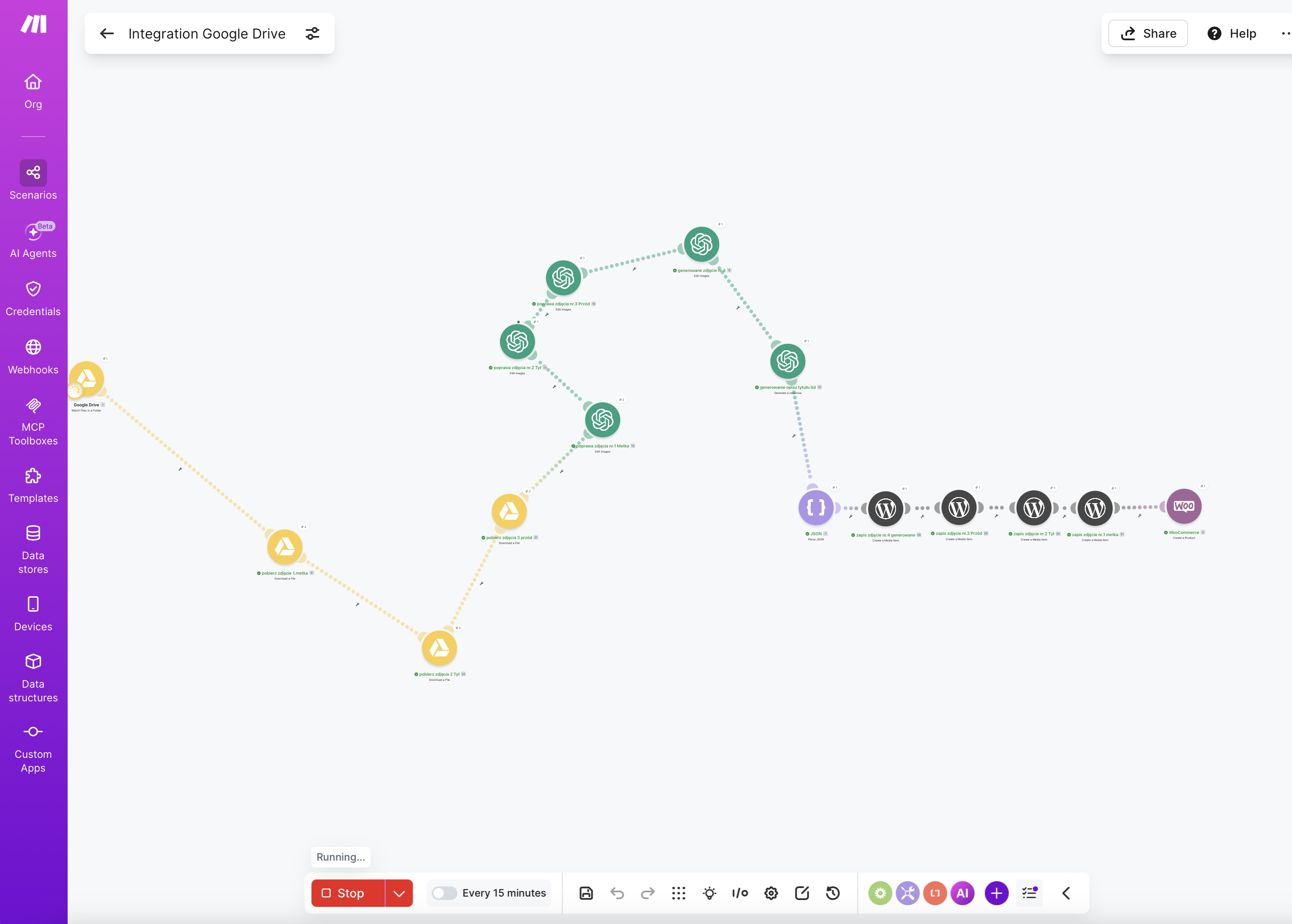1292x924 pixels.
Task: Open the green Flow control tools icon
Action: (880, 893)
